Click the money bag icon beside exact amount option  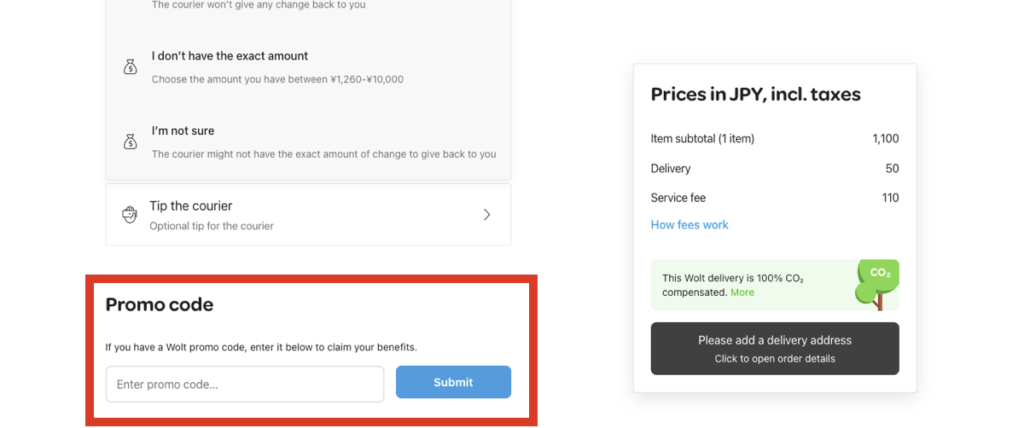131,67
